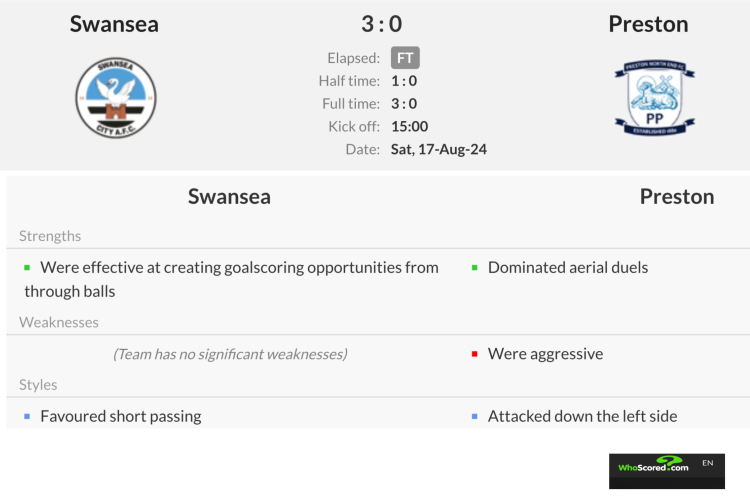Screen dimensions: 750x500
Task: Click the Swansea City club crest
Action: pyautogui.click(x=115, y=98)
